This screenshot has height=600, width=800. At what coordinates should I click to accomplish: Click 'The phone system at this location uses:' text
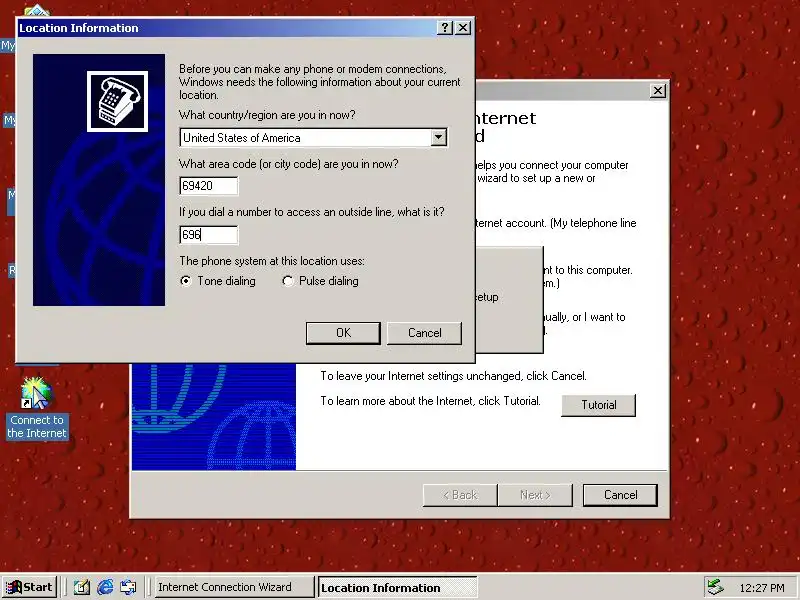point(272,261)
